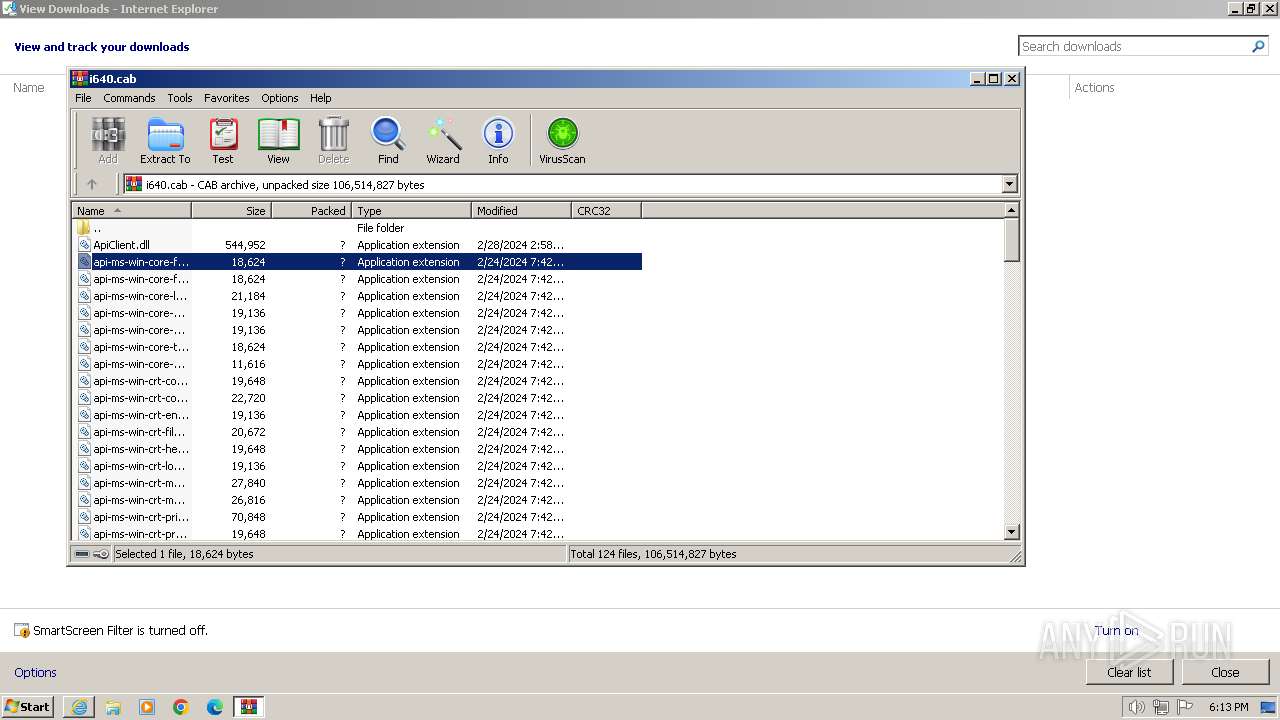Click the Delete trash icon
Viewport: 1280px width, 720px height.
tap(333, 140)
